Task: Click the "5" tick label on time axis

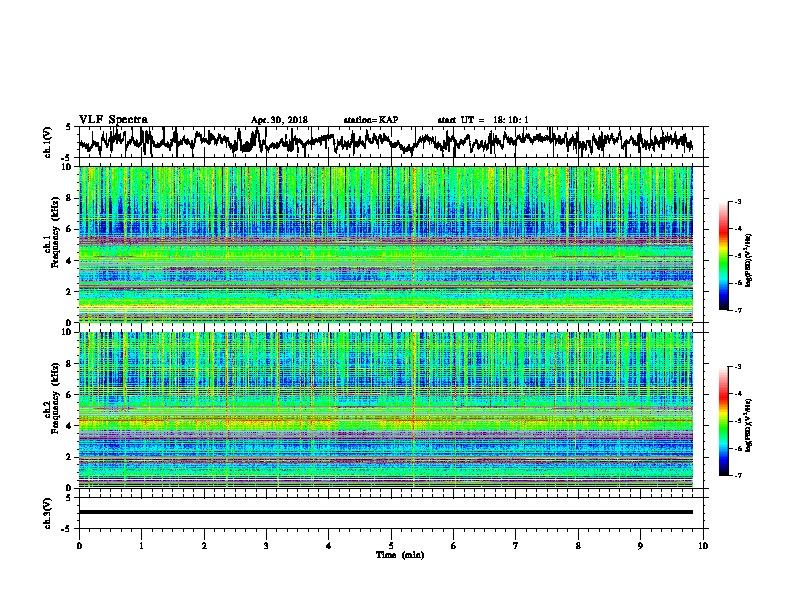Action: coord(391,546)
